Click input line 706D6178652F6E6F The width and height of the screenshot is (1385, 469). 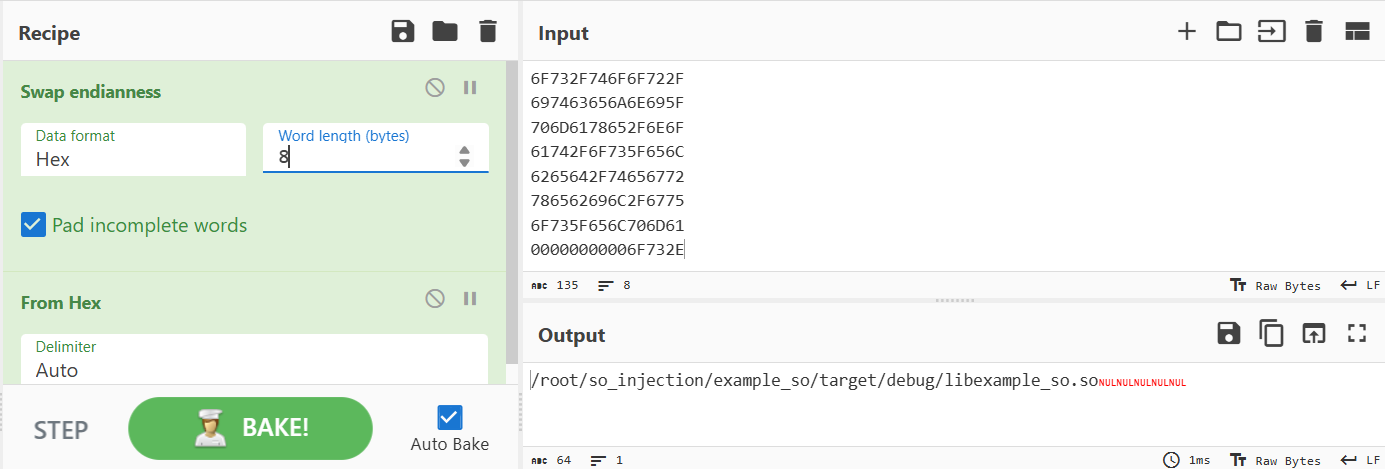[x=607, y=127]
